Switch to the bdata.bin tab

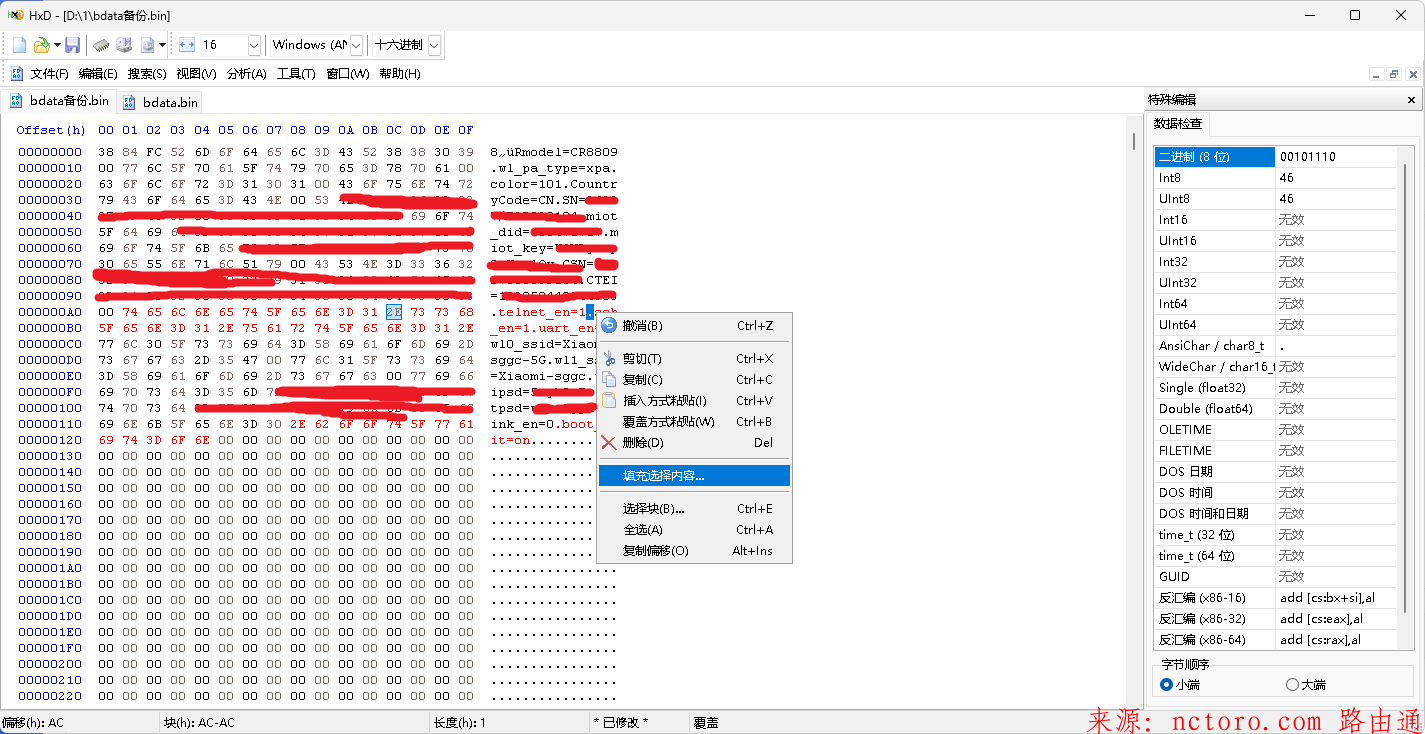170,102
